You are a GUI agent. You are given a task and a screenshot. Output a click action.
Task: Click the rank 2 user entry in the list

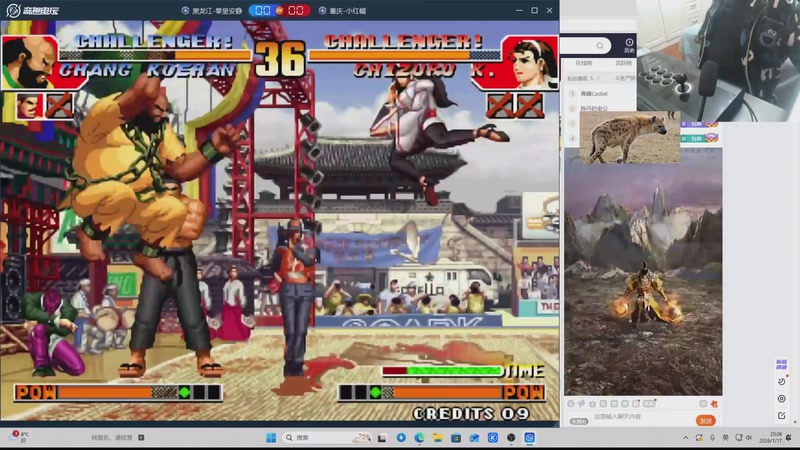point(594,108)
